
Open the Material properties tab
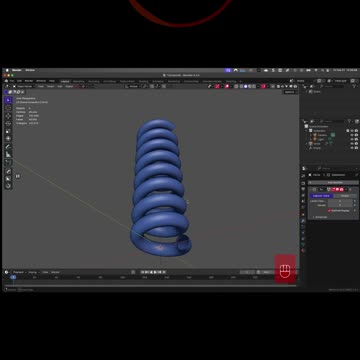tap(303, 250)
